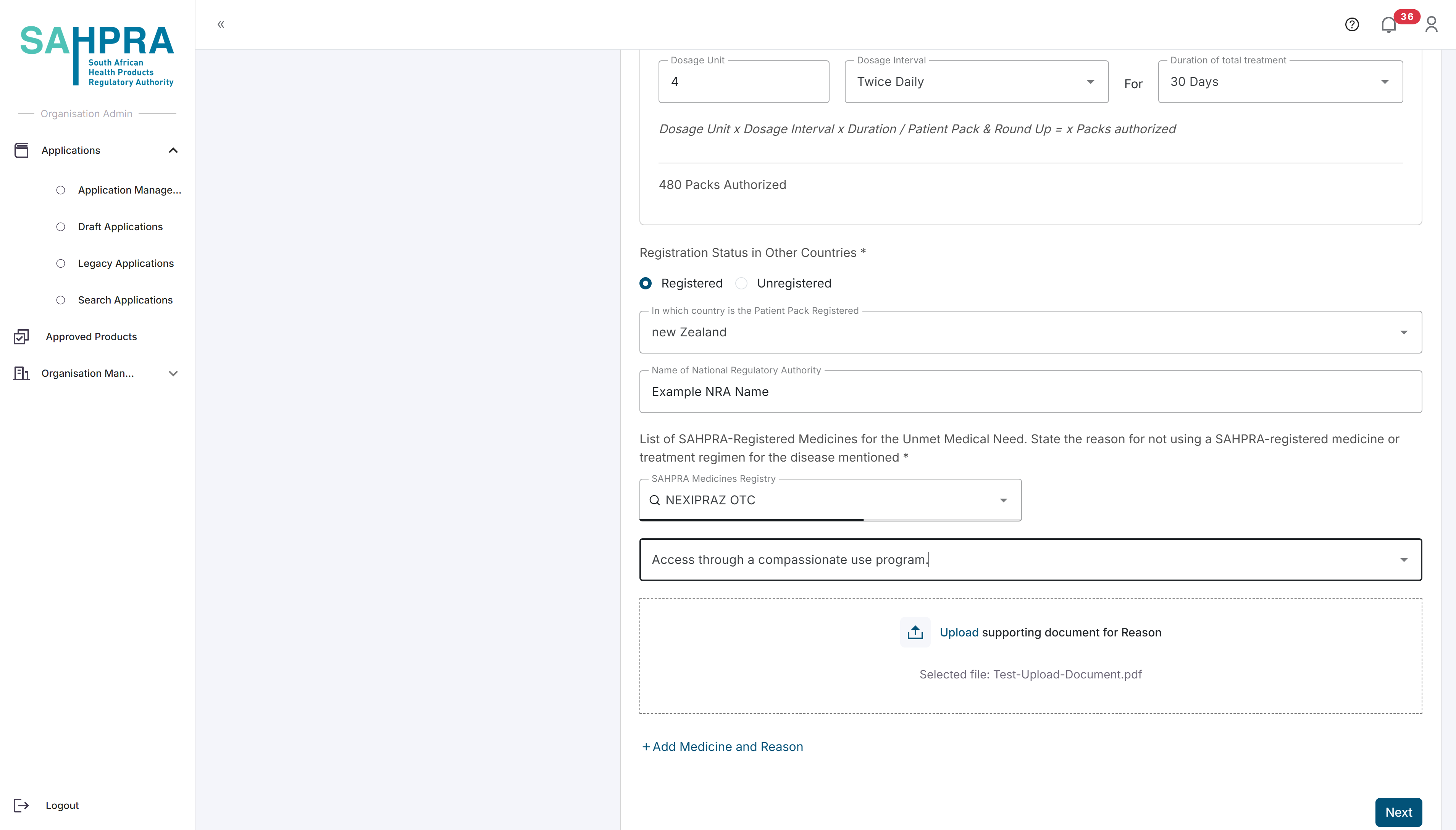Click the 480 Packs Authorized text
The image size is (1456, 830).
722,185
